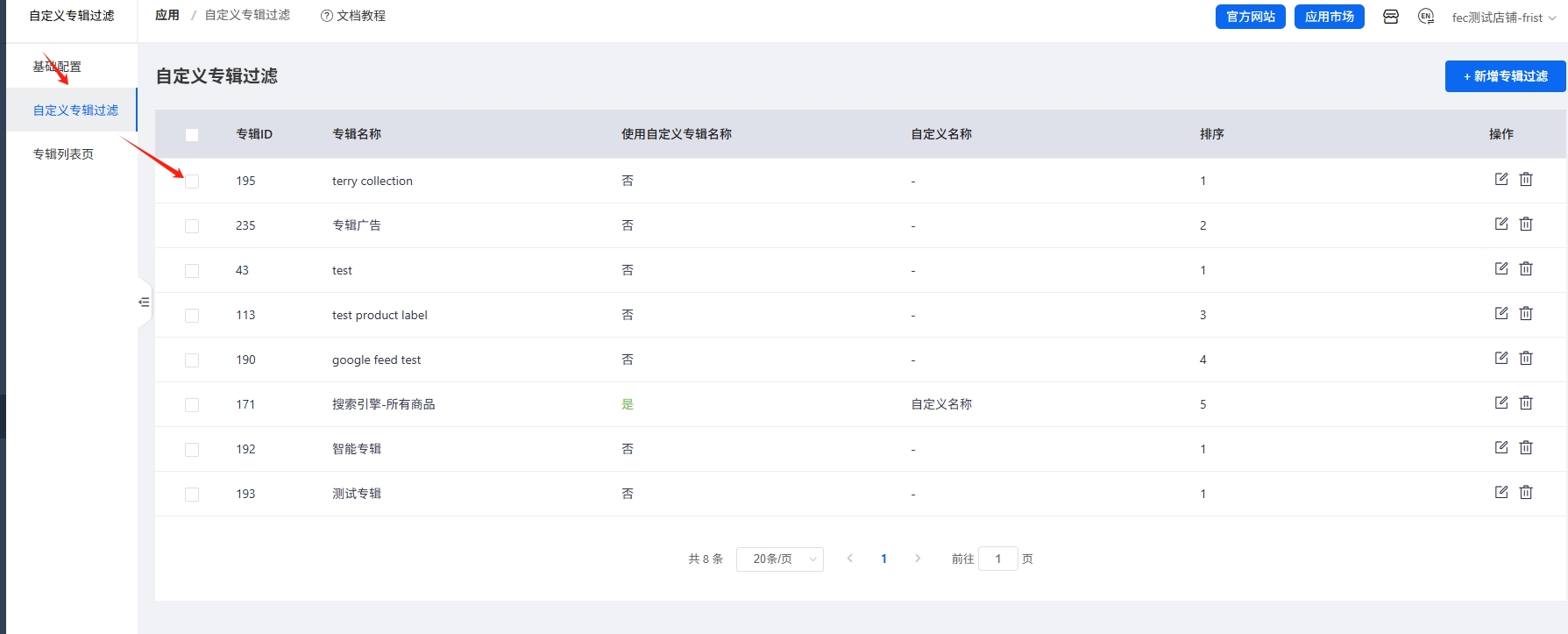Delete the 测试专辑 row
The width and height of the screenshot is (1568, 634).
click(1525, 492)
